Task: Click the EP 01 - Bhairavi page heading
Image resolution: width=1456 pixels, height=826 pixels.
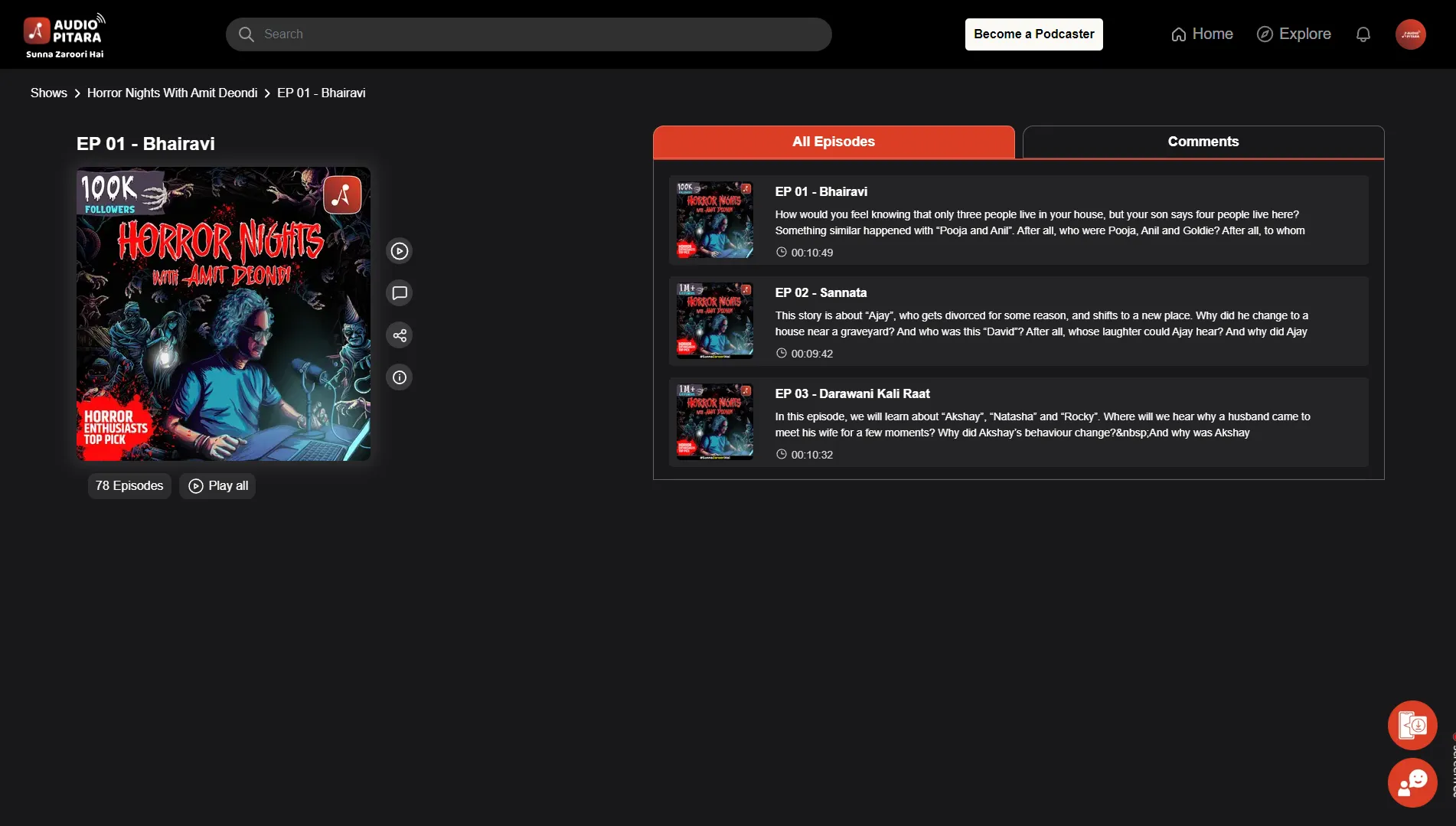Action: point(145,144)
